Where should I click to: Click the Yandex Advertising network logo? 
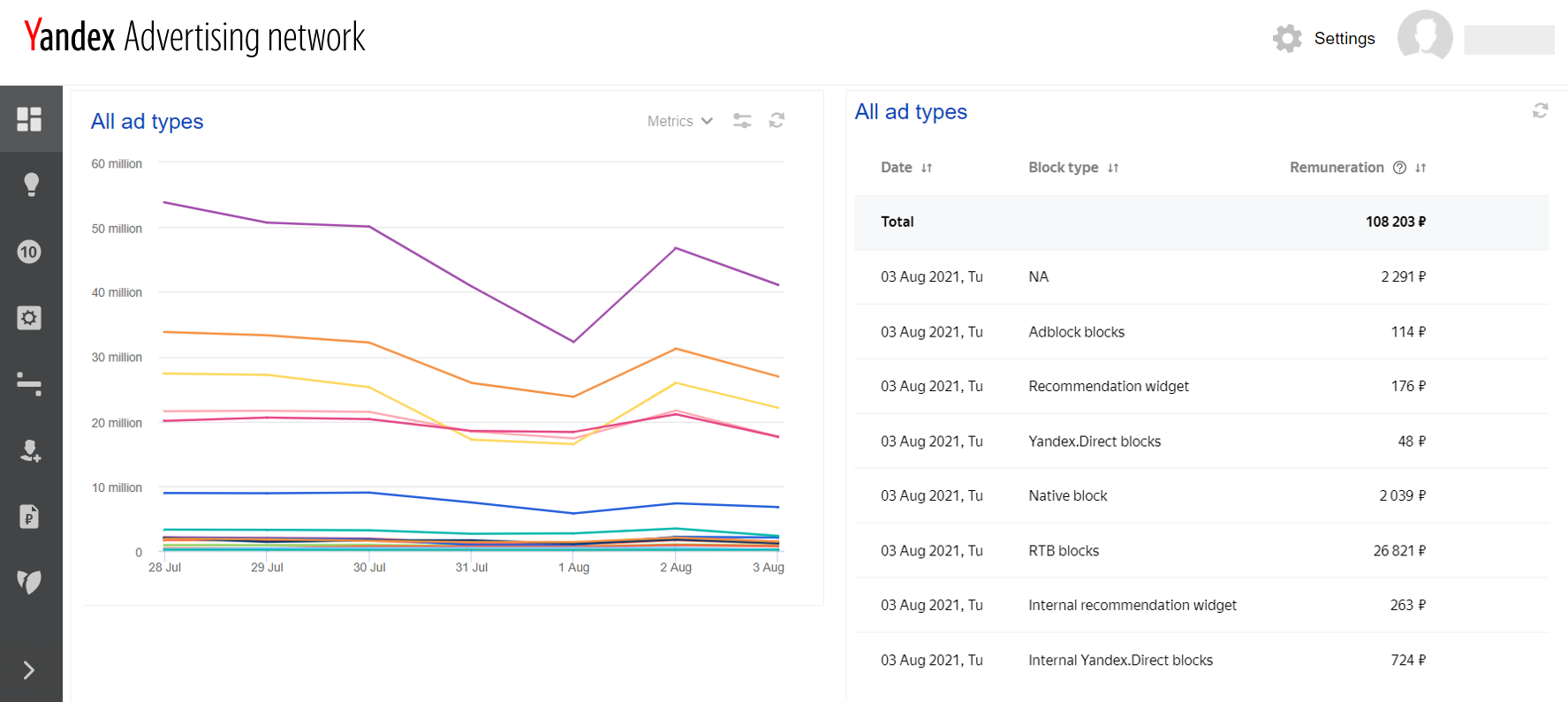pyautogui.click(x=194, y=37)
